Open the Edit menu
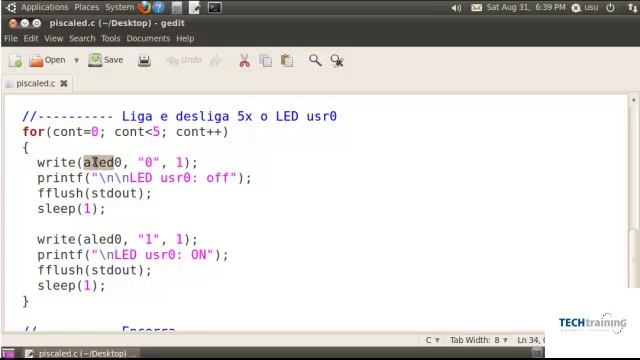The height and width of the screenshot is (360, 640). tap(31, 38)
